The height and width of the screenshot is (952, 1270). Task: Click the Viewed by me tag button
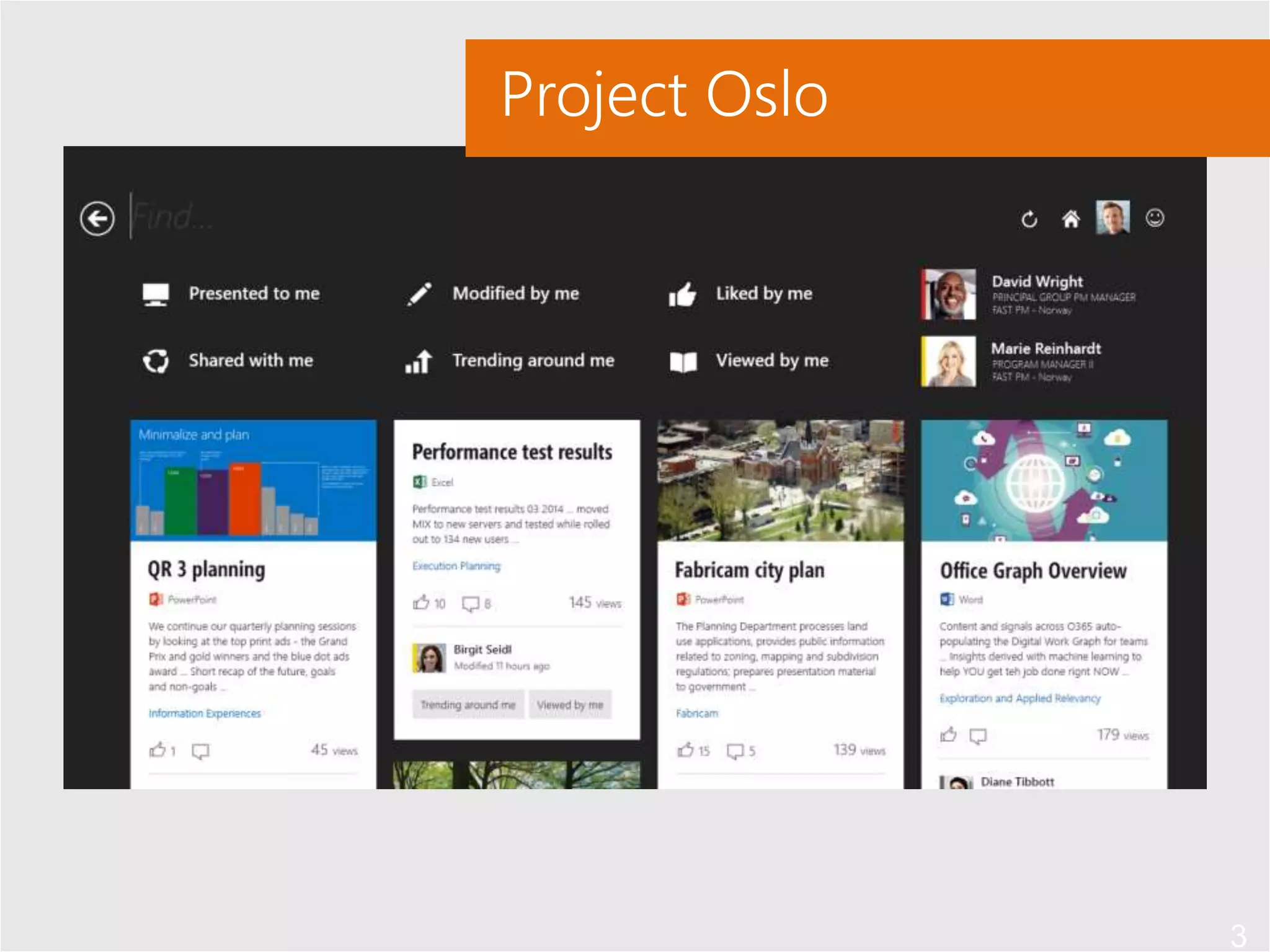click(x=570, y=705)
